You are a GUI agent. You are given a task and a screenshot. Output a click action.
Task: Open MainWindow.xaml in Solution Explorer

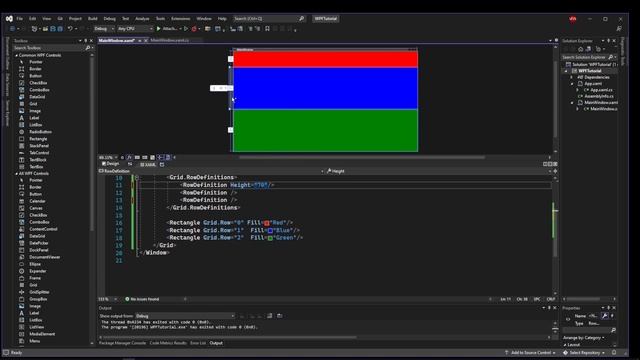(x=600, y=102)
